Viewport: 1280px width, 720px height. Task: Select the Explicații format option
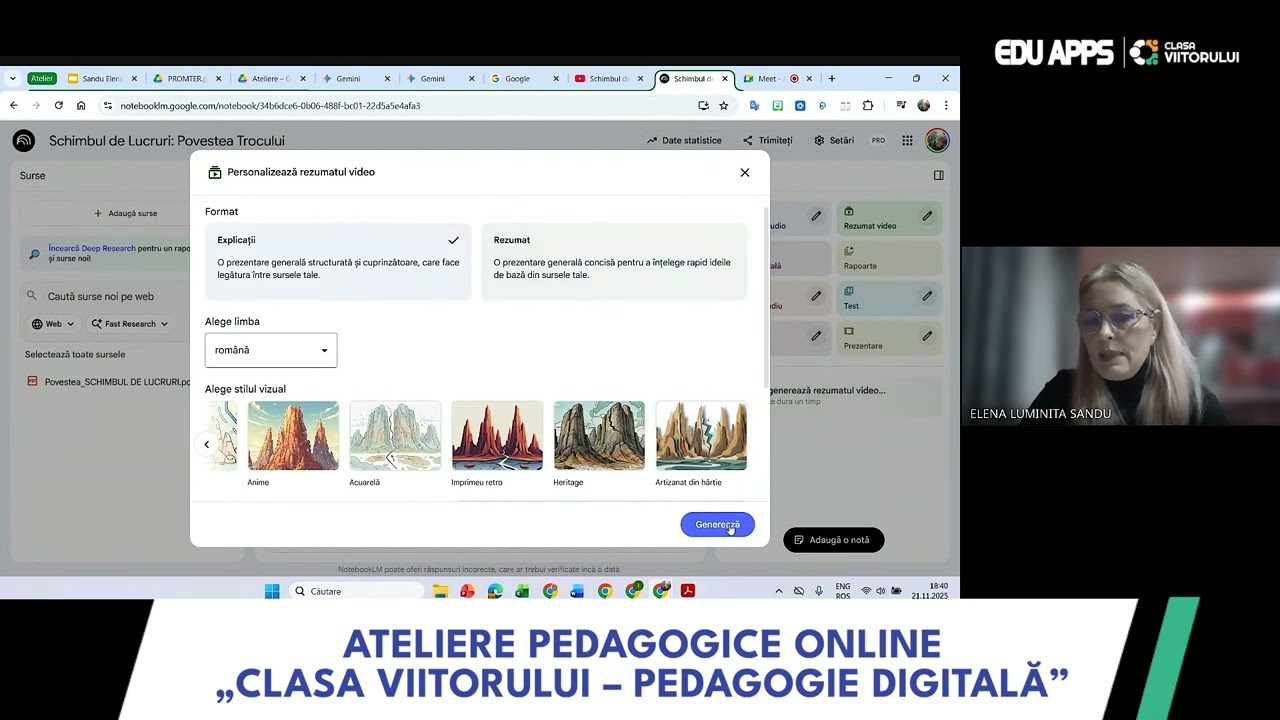point(338,261)
